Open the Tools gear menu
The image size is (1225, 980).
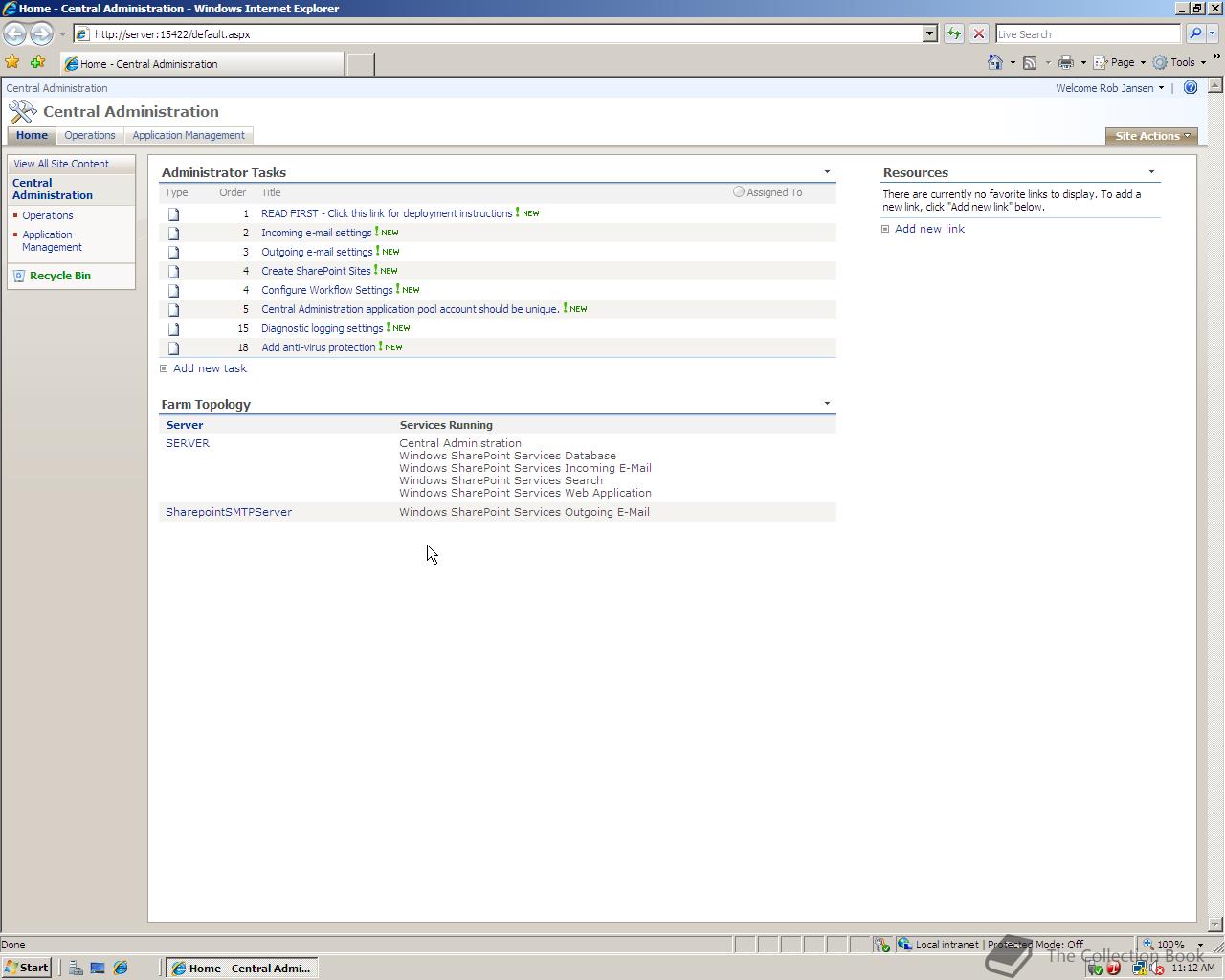(1179, 62)
